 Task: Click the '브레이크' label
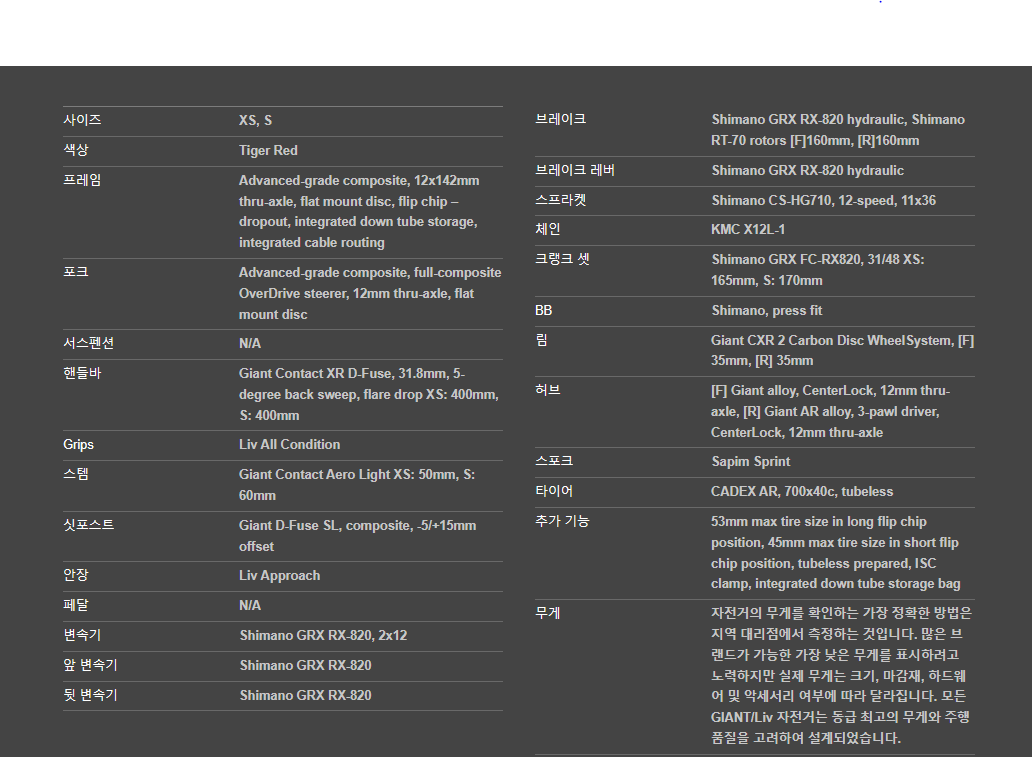(561, 119)
